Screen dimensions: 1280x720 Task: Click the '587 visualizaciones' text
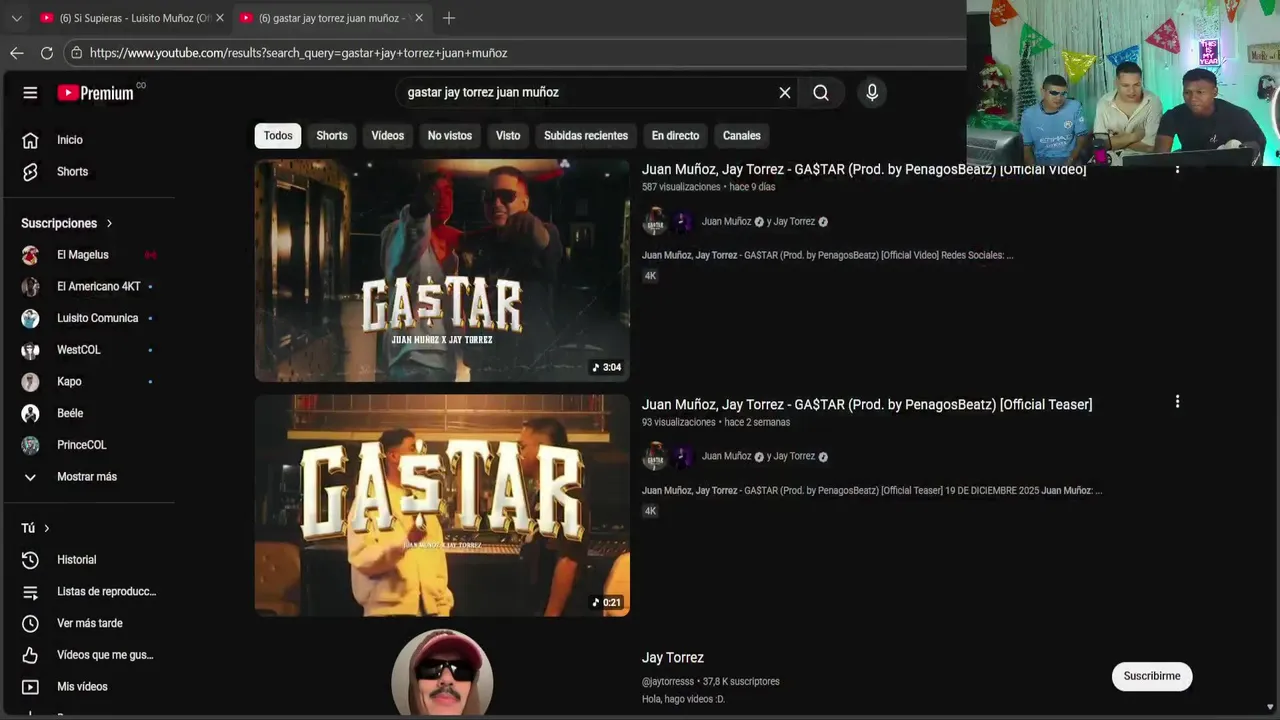[681, 187]
